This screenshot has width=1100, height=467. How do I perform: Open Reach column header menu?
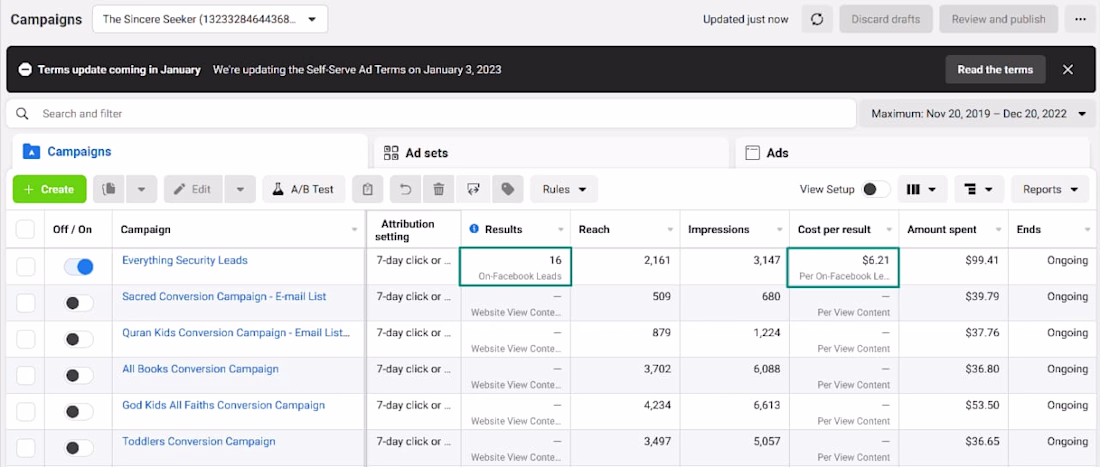point(670,229)
